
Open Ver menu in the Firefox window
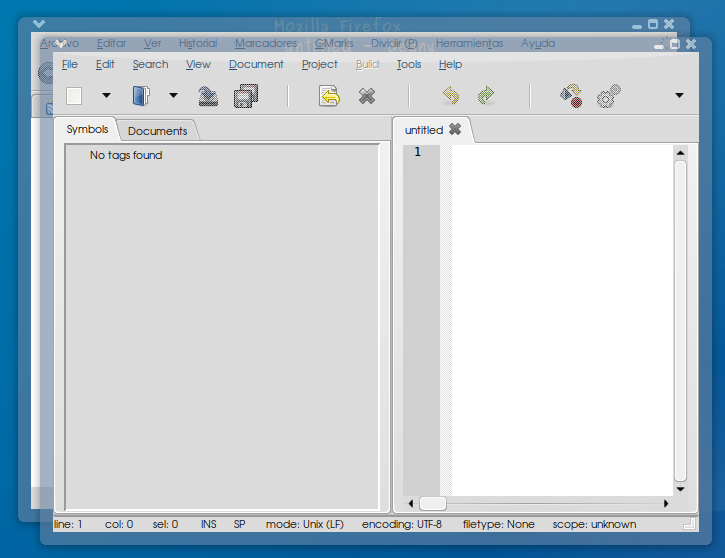(x=153, y=43)
